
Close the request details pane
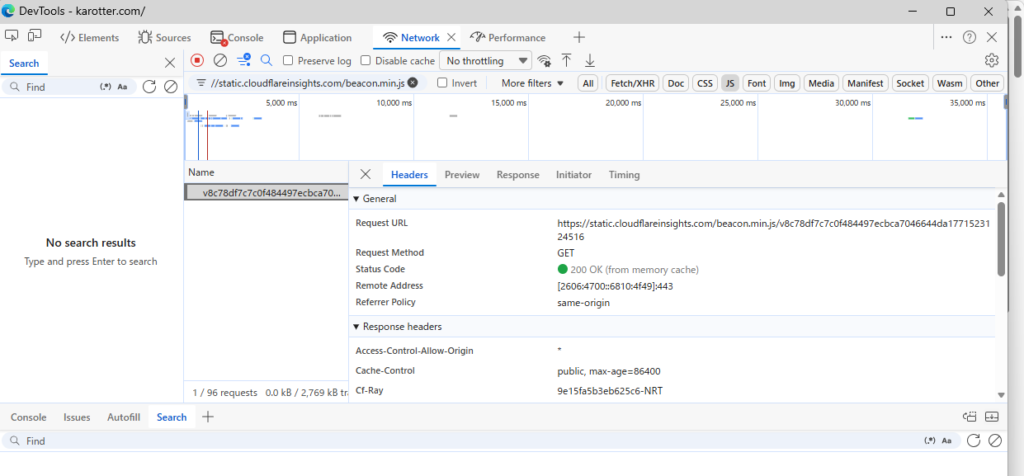coord(366,174)
